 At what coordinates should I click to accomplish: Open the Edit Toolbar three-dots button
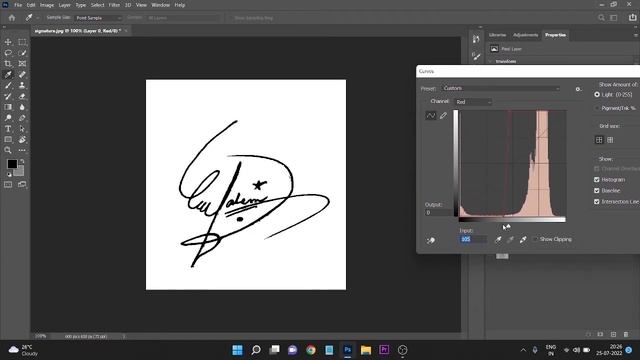[x=22, y=150]
